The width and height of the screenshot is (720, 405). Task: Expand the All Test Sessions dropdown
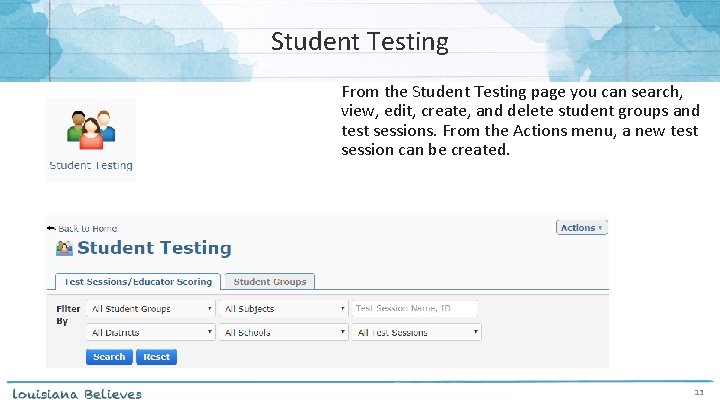point(416,332)
